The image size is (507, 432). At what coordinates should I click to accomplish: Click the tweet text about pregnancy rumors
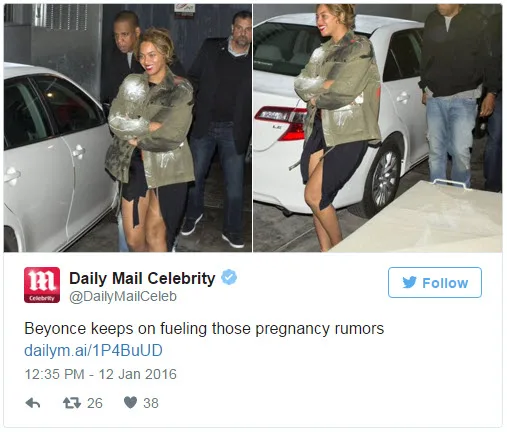204,329
